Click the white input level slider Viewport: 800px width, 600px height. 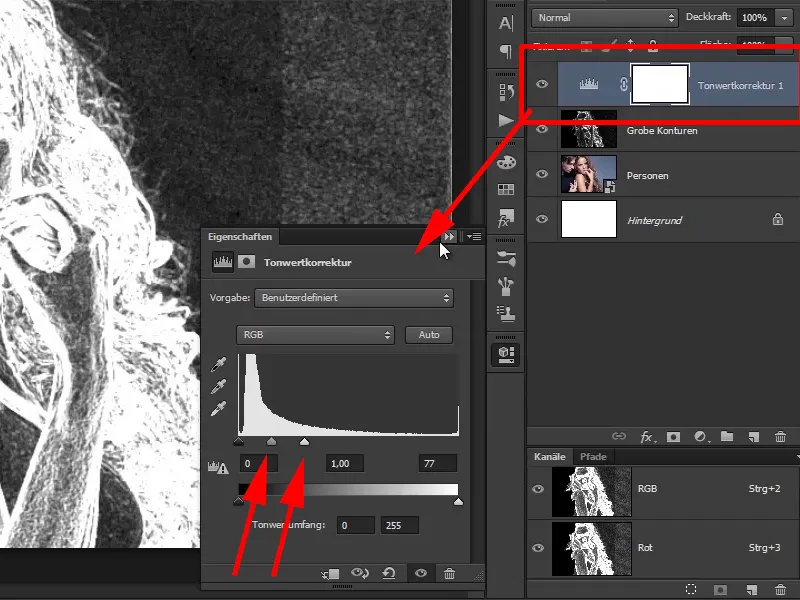pyautogui.click(x=305, y=441)
